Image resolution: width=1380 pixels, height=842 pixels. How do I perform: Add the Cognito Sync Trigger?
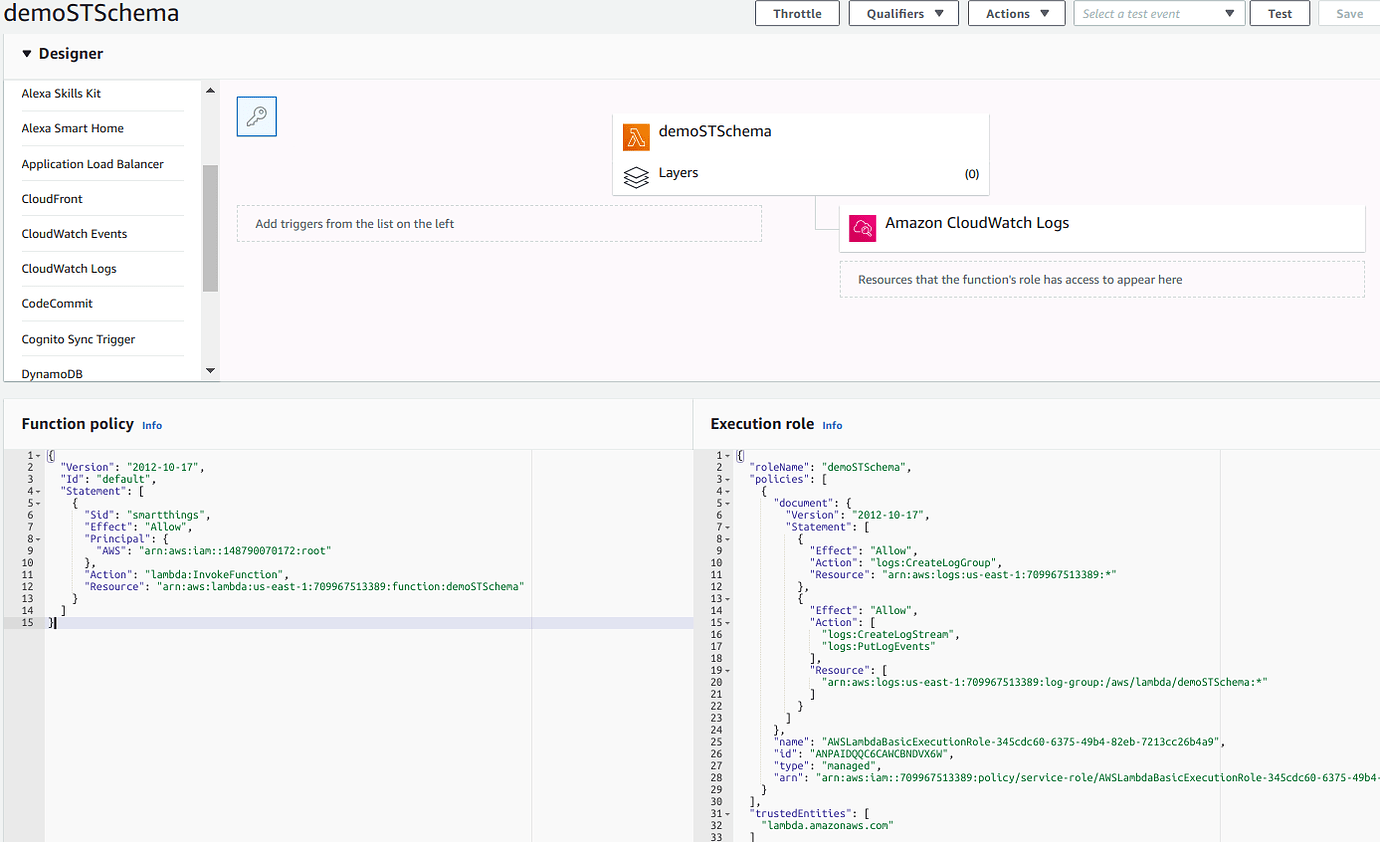click(76, 339)
